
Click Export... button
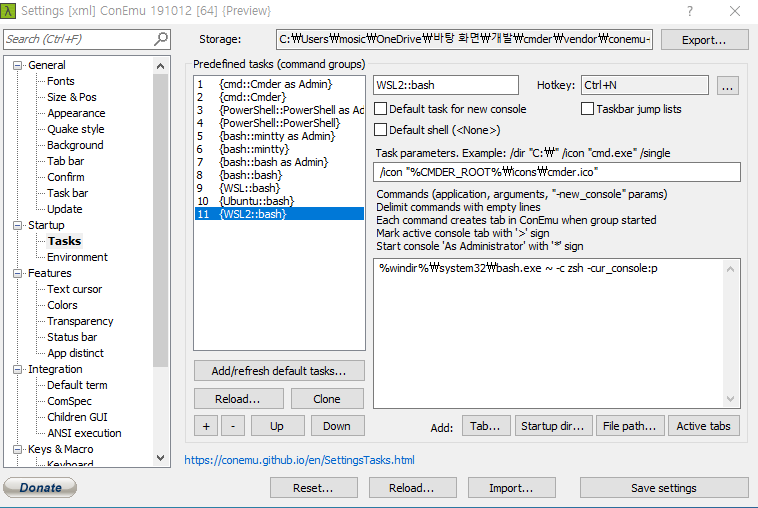(704, 40)
